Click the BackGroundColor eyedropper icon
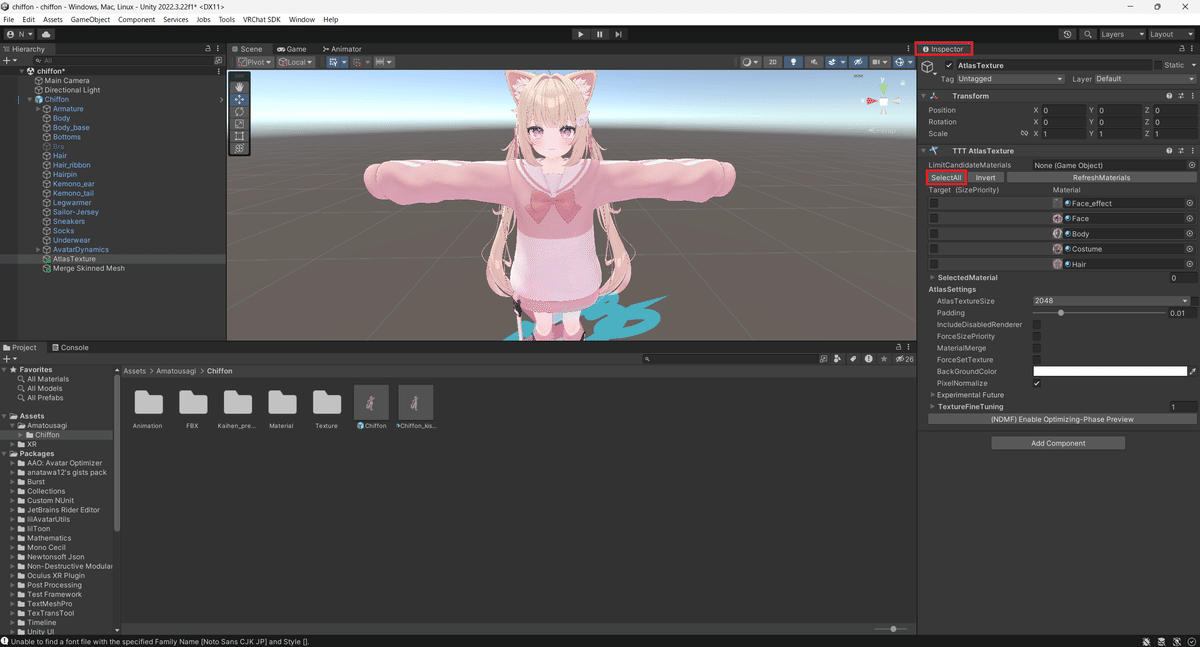The height and width of the screenshot is (647, 1200). click(x=1192, y=372)
